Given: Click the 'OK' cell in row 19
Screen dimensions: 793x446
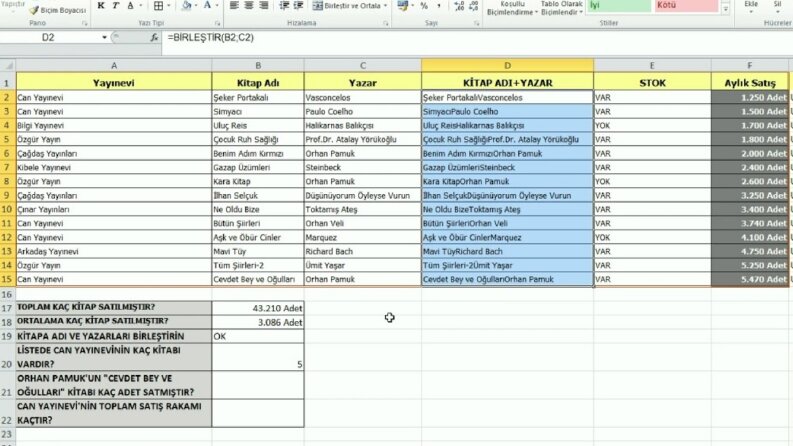Looking at the screenshot, I should [258, 336].
